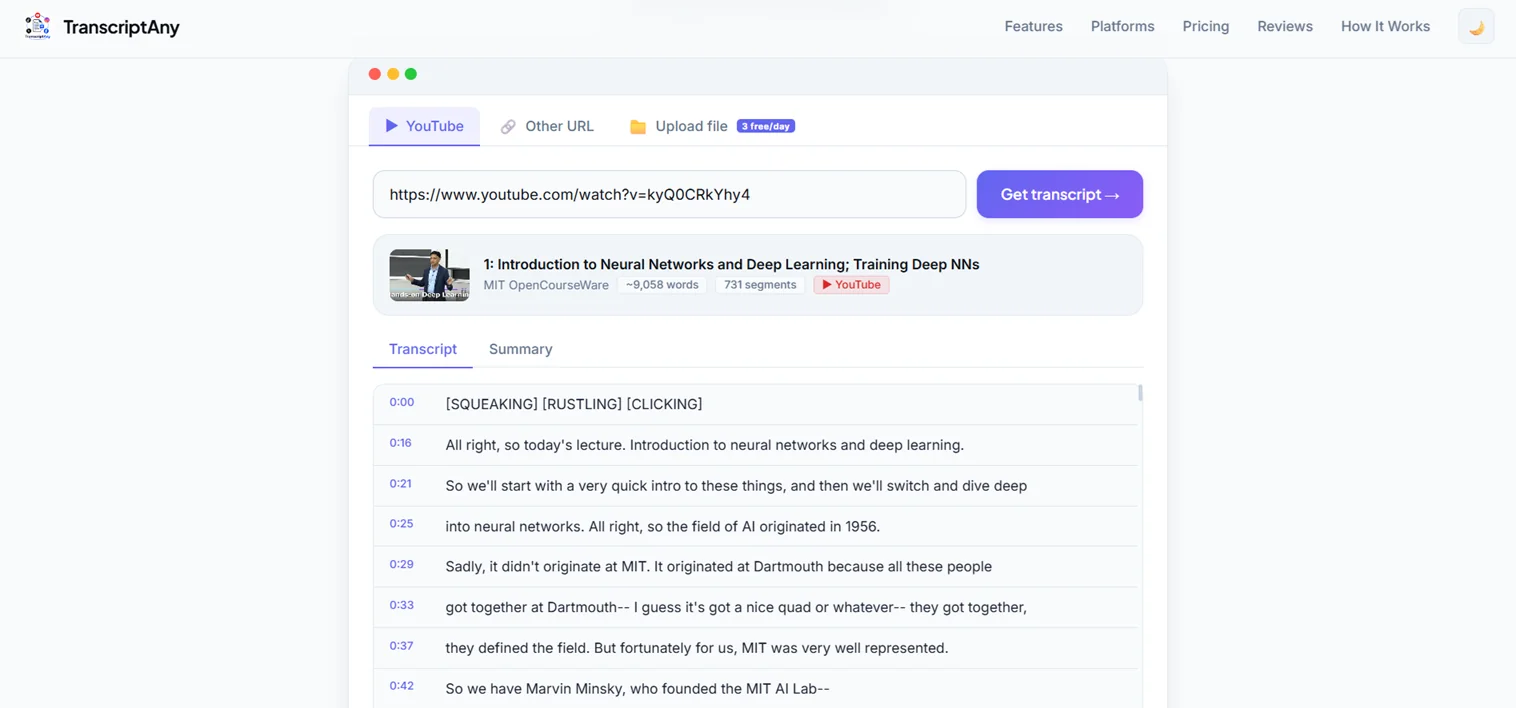Click the green window dot
This screenshot has width=1516, height=708.
411,74
